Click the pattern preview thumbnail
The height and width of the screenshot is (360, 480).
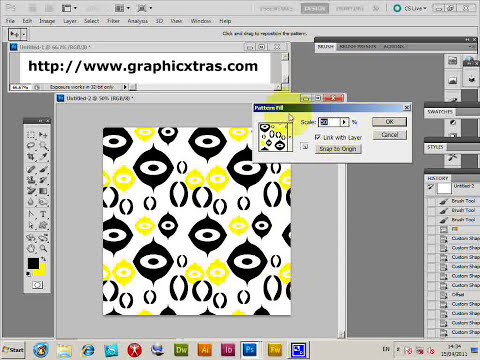click(x=273, y=137)
